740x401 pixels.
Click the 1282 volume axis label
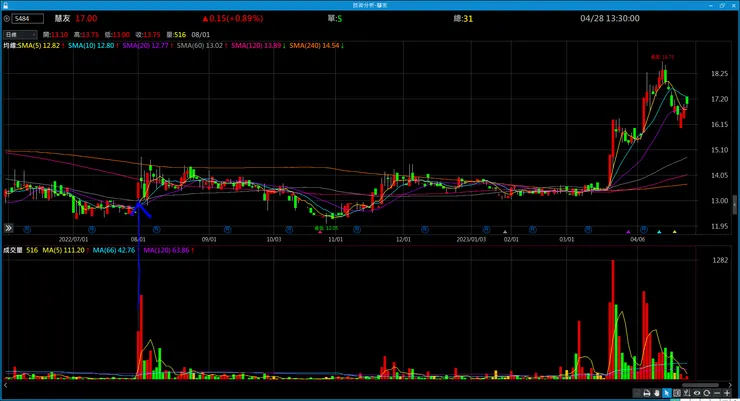720,260
